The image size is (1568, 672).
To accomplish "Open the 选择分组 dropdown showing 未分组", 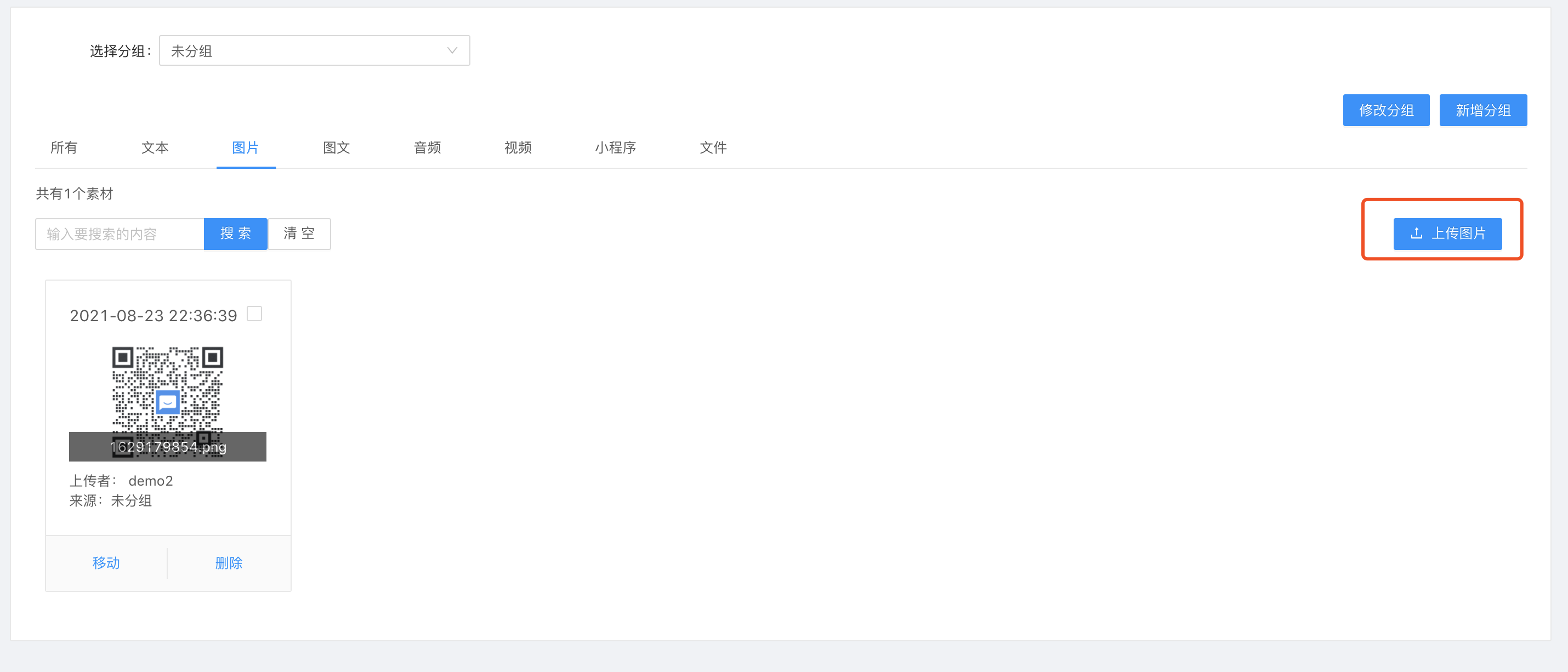I will point(314,50).
